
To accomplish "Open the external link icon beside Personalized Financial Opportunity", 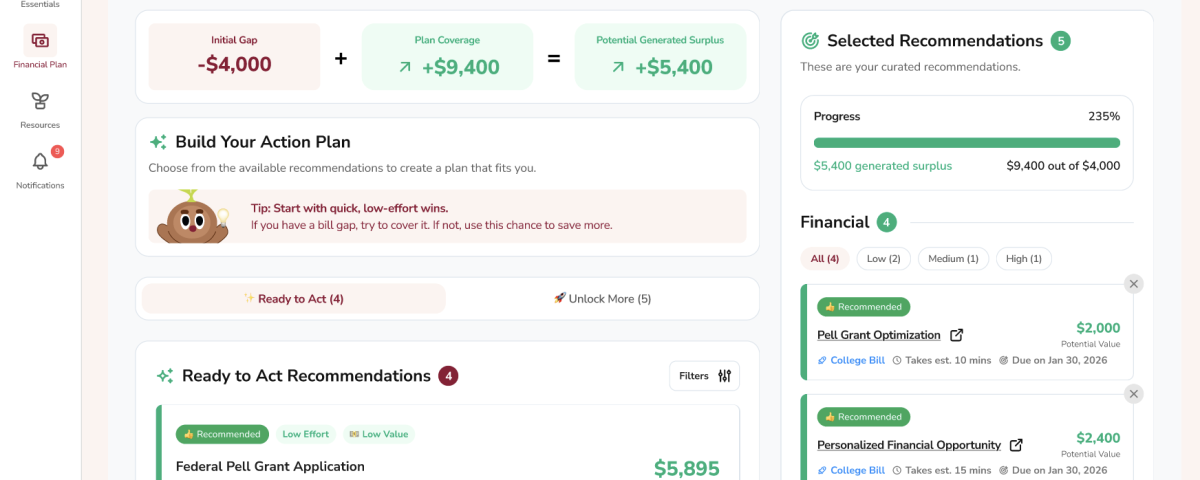I will pyautogui.click(x=1016, y=445).
